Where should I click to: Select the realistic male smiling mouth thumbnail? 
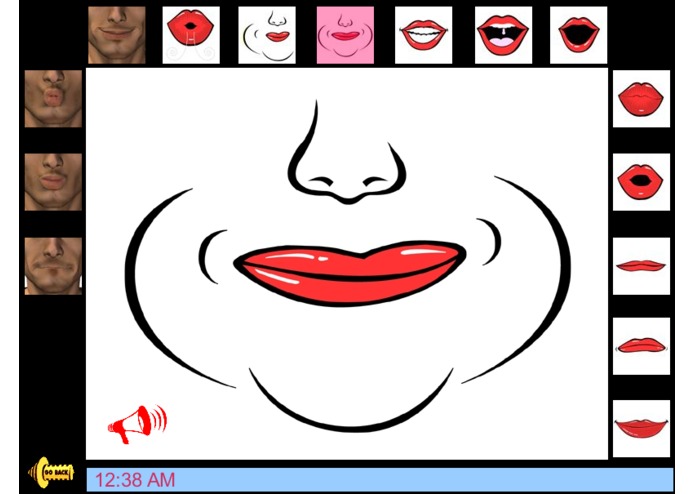[x=117, y=35]
